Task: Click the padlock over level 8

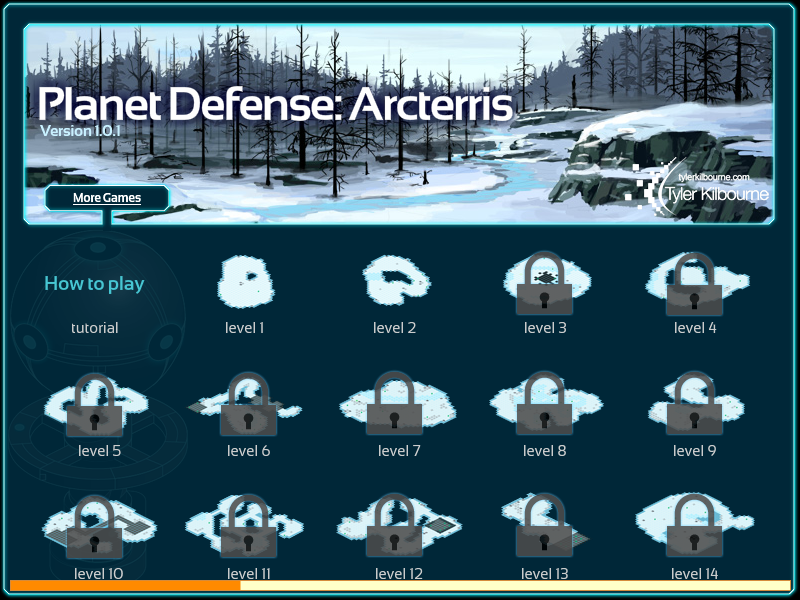Action: [x=544, y=404]
